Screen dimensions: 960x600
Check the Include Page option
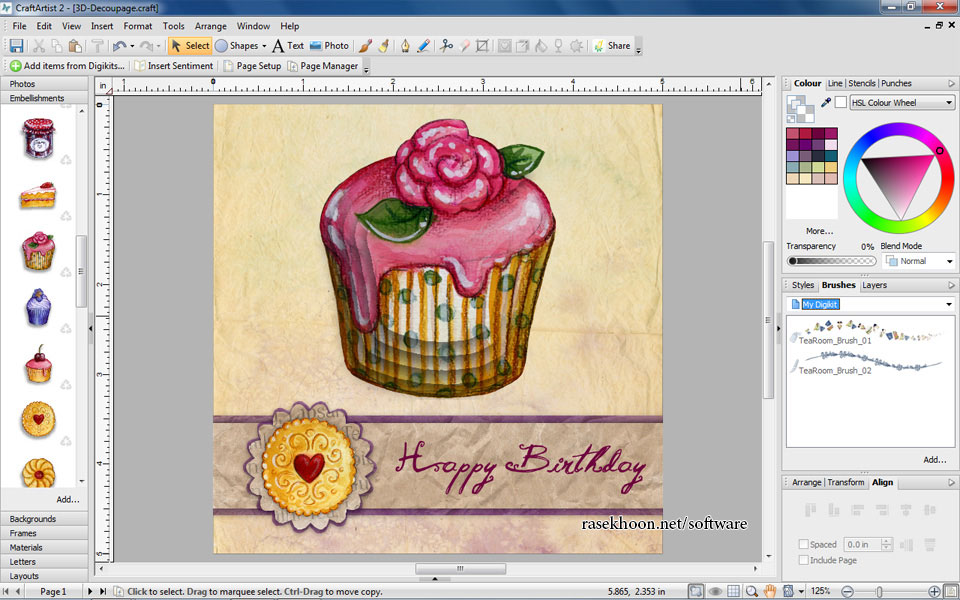pyautogui.click(x=803, y=560)
